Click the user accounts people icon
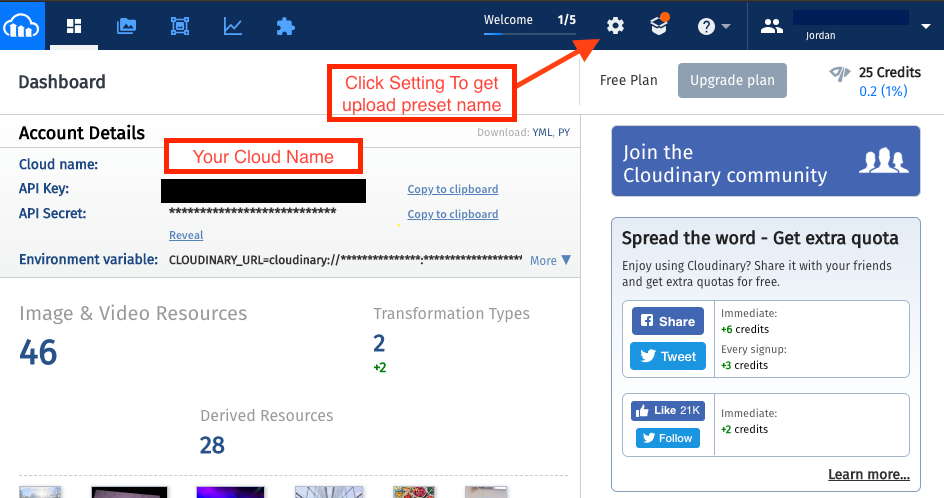Image resolution: width=944 pixels, height=498 pixels. pyautogui.click(x=772, y=26)
